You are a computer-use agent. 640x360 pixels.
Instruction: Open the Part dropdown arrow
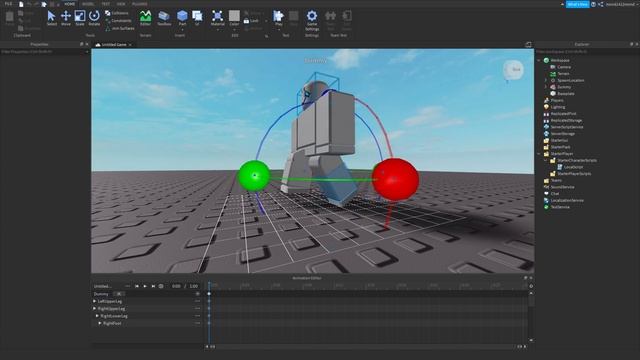pos(182,29)
